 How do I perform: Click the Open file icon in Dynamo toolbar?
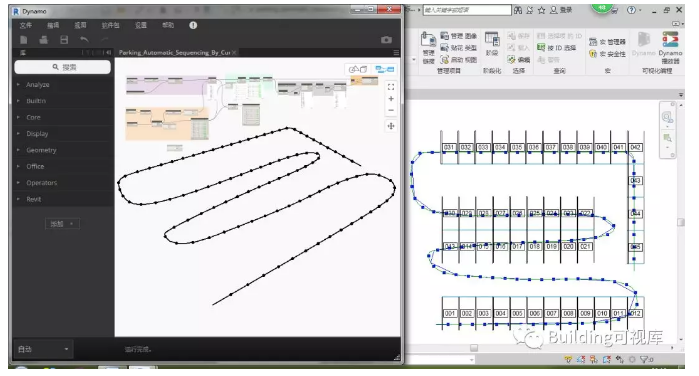click(x=44, y=40)
